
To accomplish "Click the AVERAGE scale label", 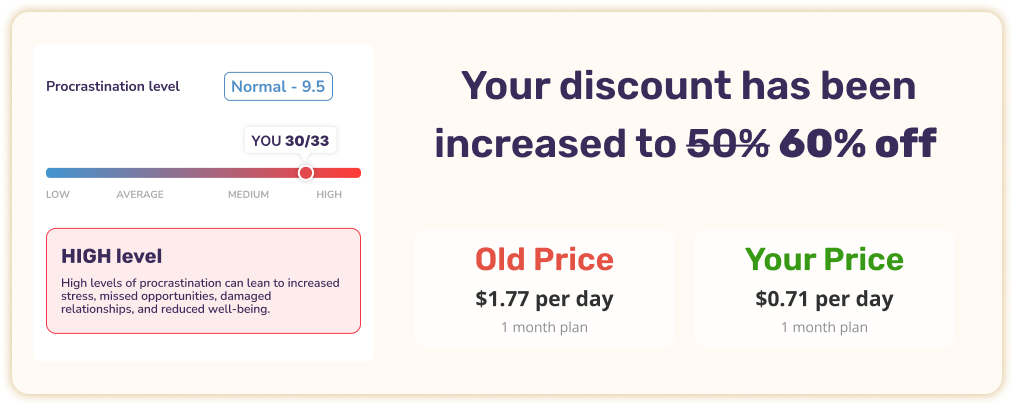I will (140, 194).
